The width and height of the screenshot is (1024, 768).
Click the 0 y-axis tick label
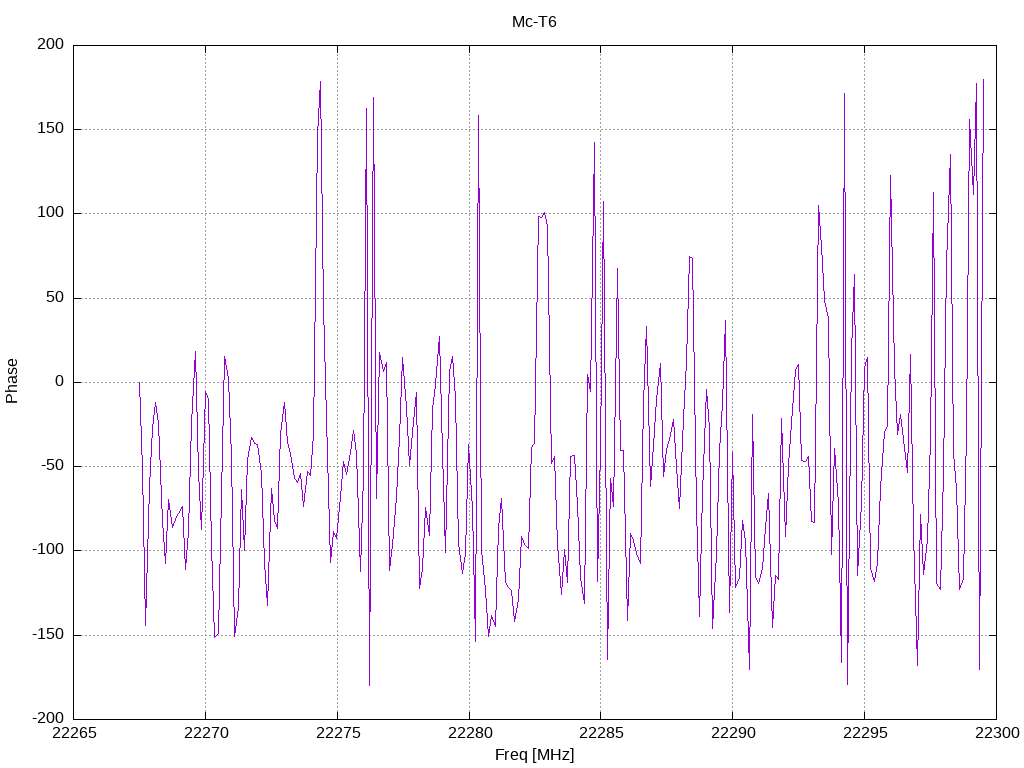tap(60, 382)
